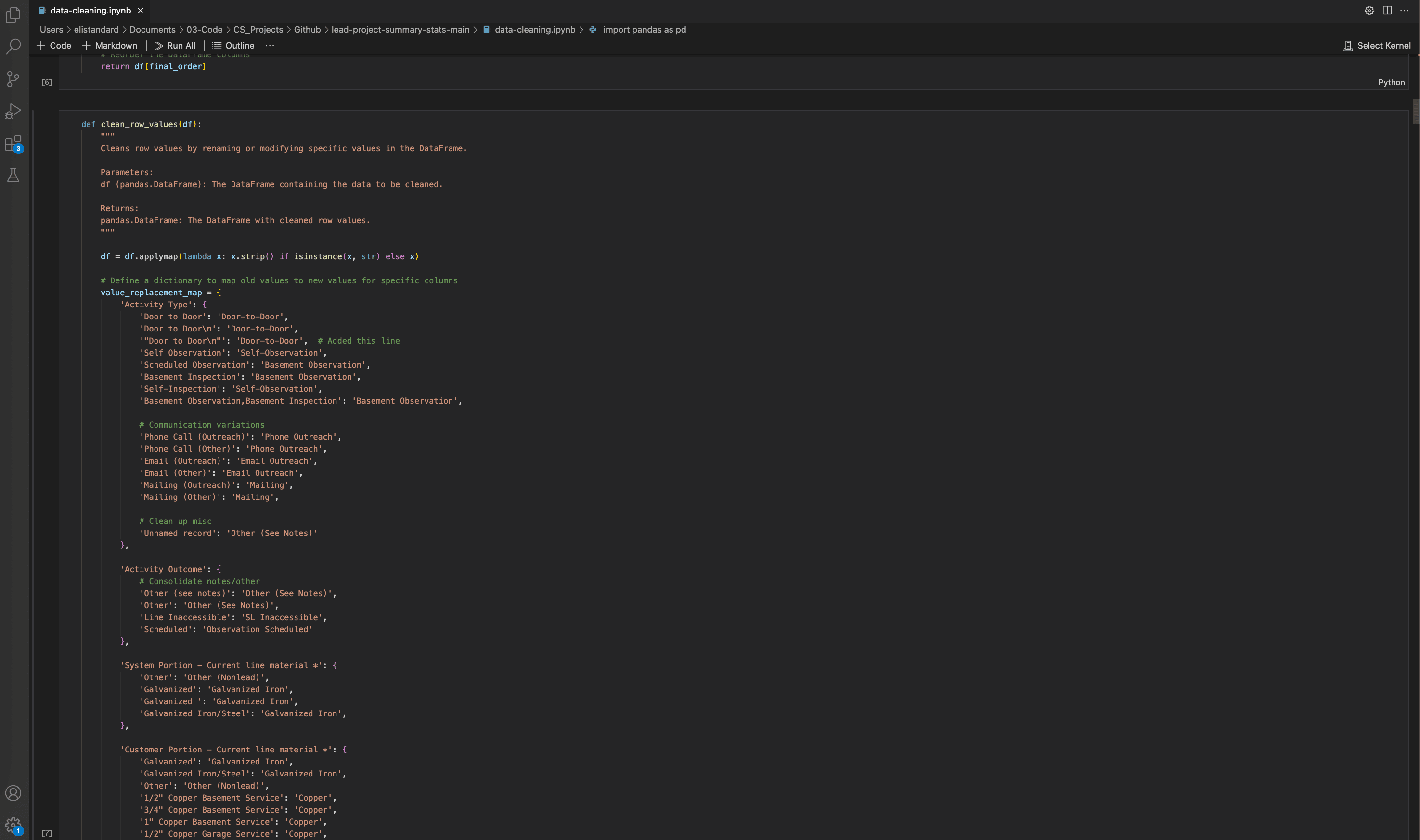The width and height of the screenshot is (1420, 840).
Task: Click the Documents breadcrumb
Action: click(x=152, y=29)
